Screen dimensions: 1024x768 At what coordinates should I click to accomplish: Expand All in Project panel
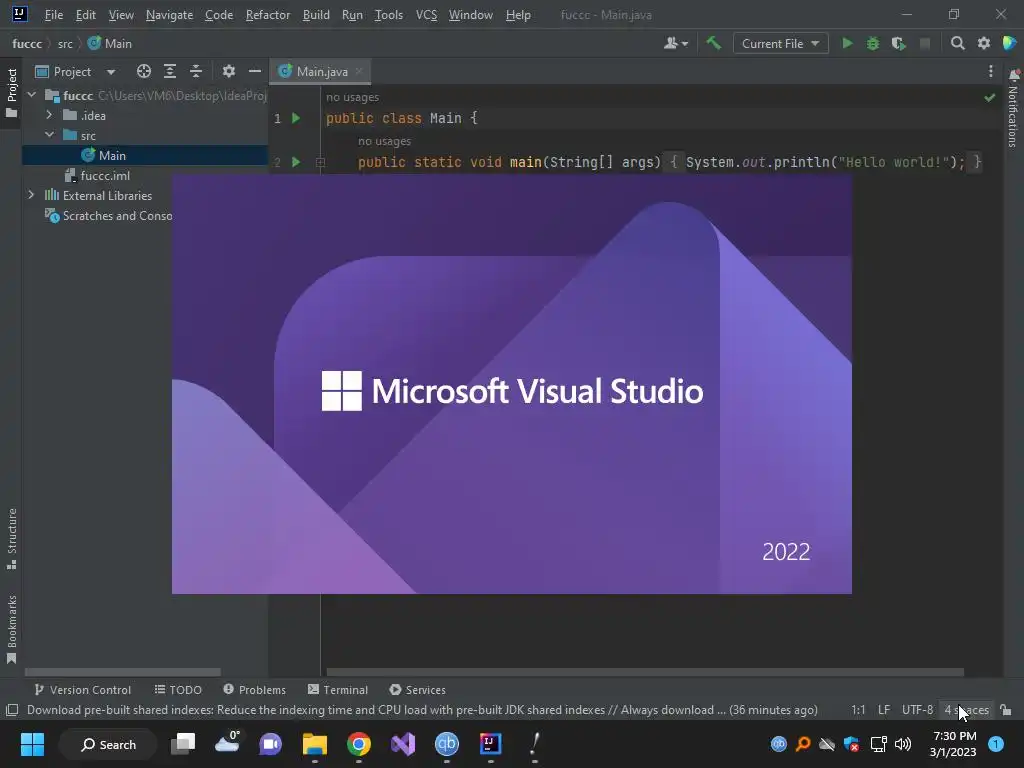pyautogui.click(x=170, y=71)
